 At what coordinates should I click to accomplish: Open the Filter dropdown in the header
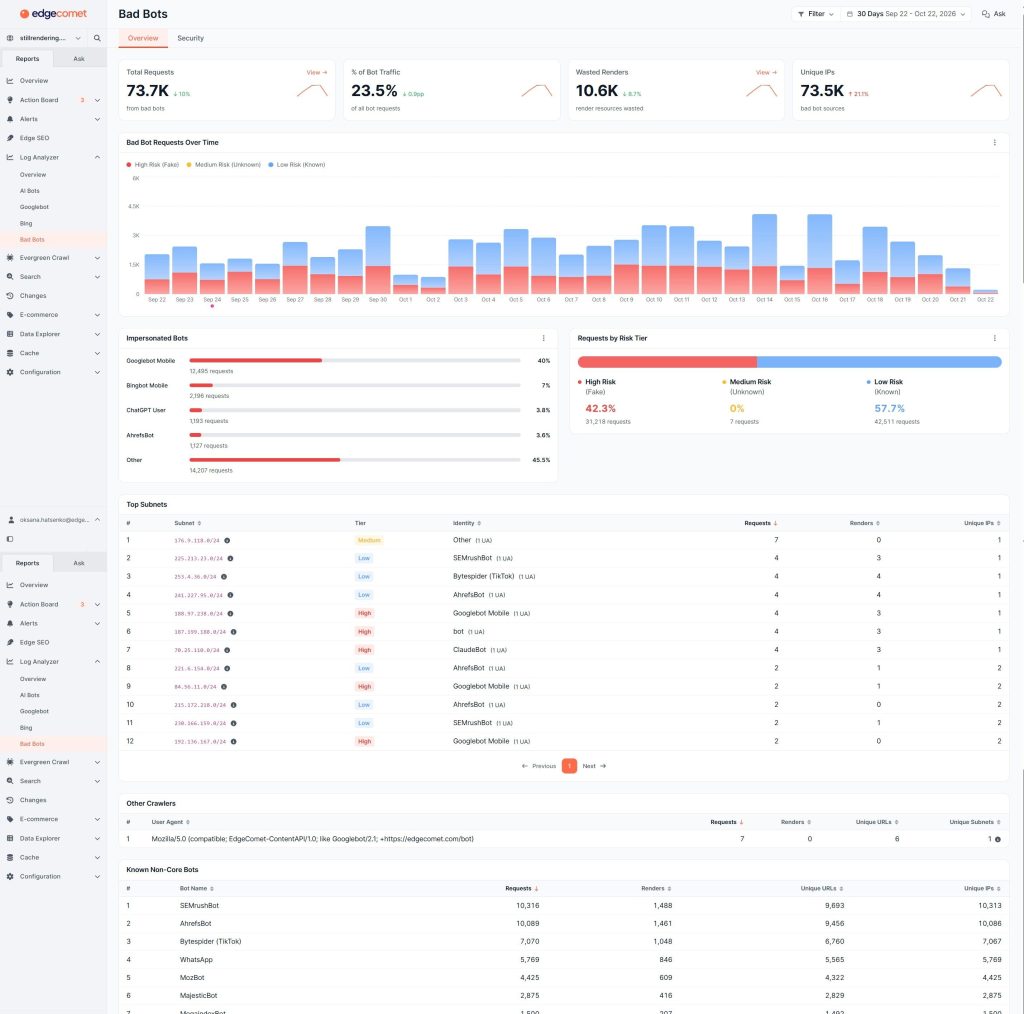click(x=816, y=14)
